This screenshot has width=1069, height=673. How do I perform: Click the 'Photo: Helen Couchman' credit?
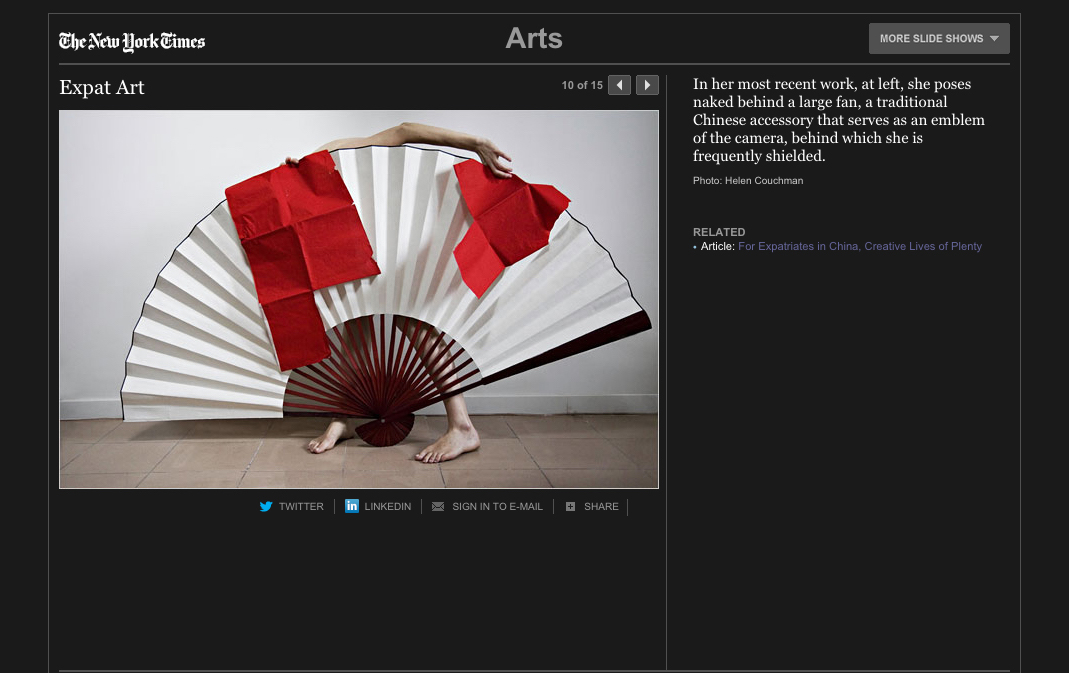pyautogui.click(x=748, y=181)
